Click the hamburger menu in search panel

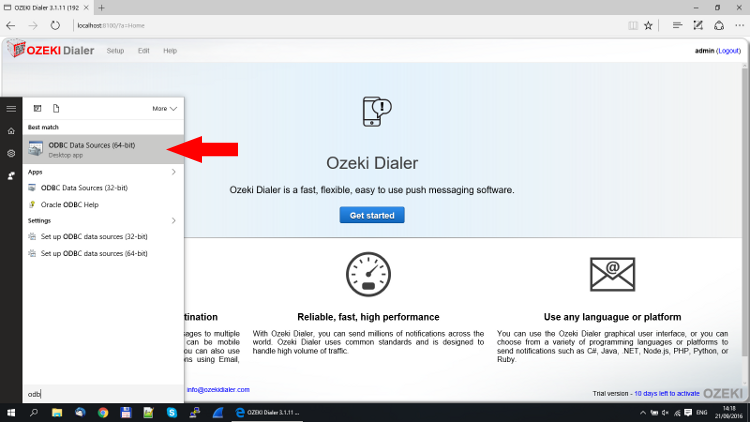pyautogui.click(x=11, y=108)
